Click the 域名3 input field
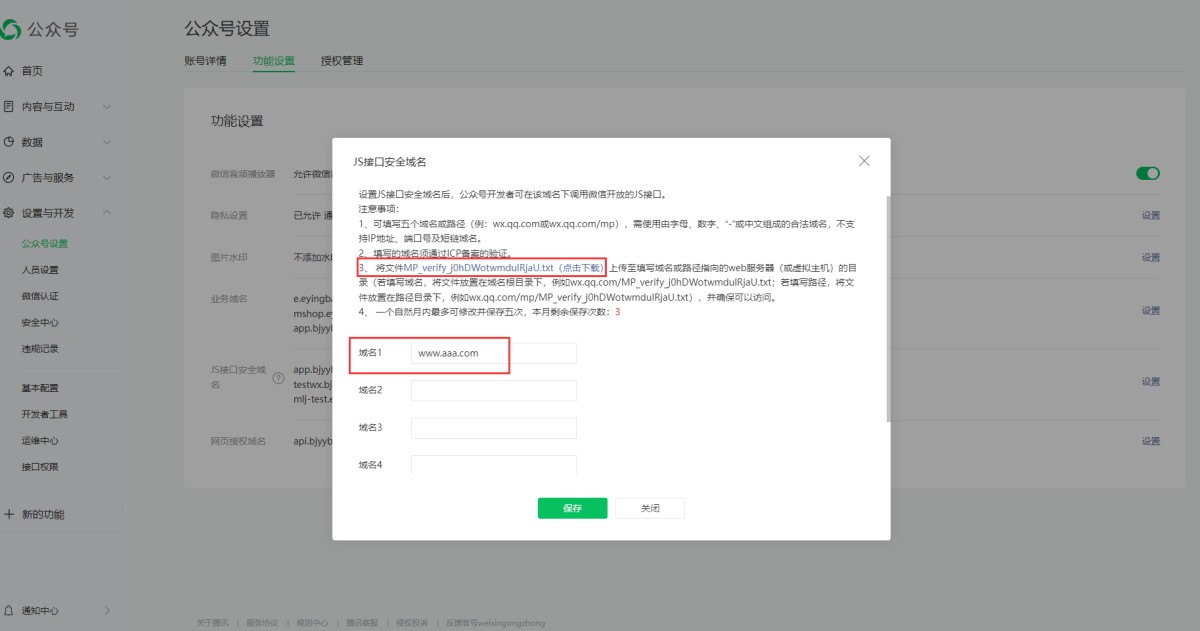The image size is (1200, 631). click(x=494, y=428)
